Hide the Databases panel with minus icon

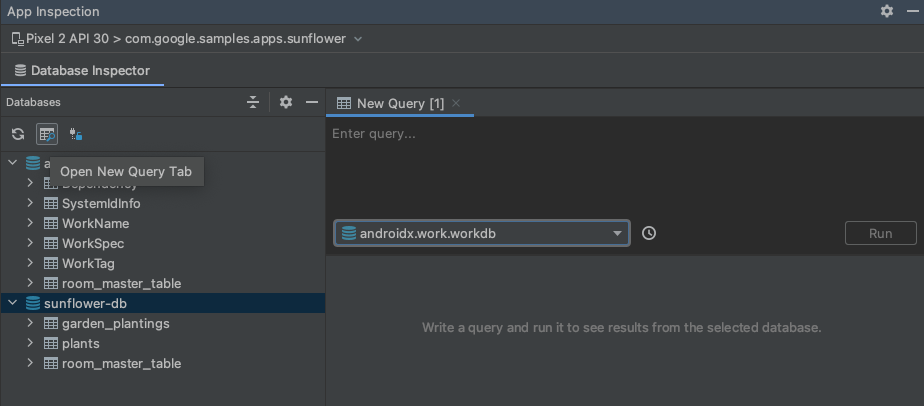point(312,102)
